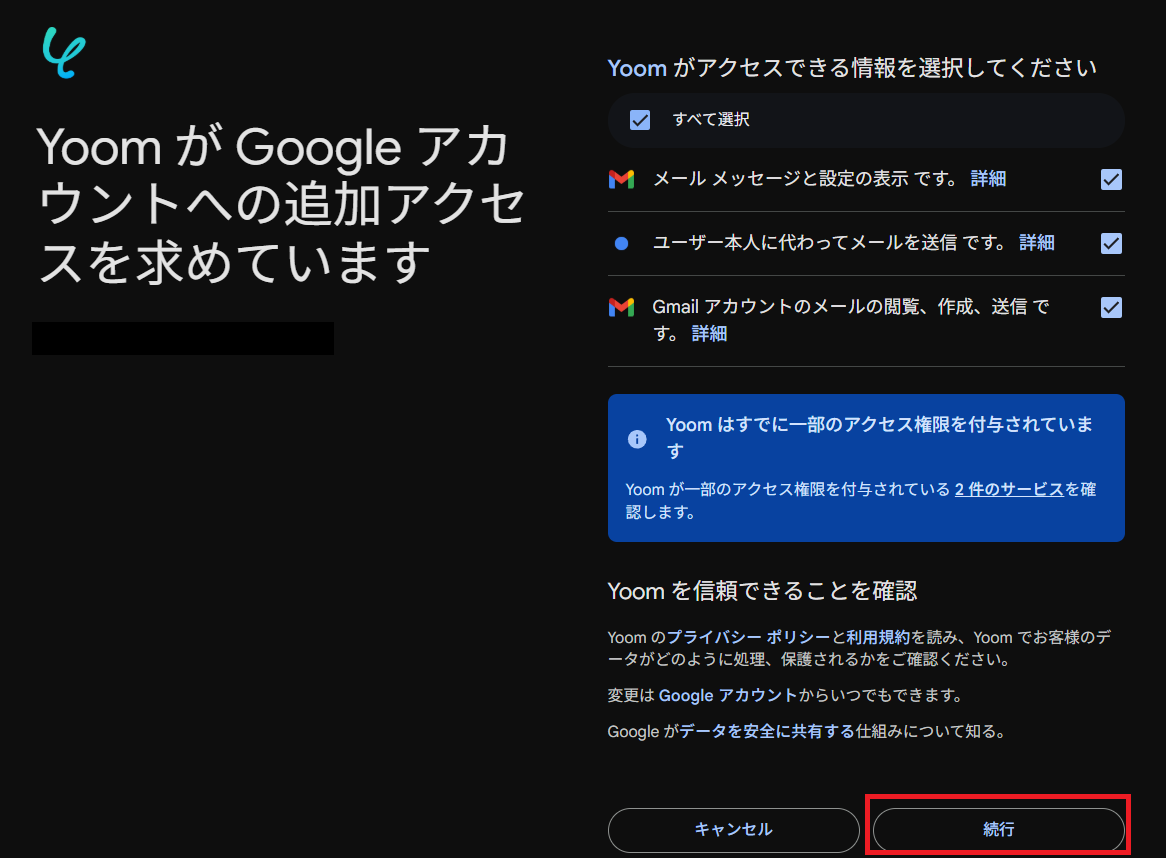
Task: Uncheck the ユーザー本人に代わってメールを送信 checkbox
Action: 1111,243
